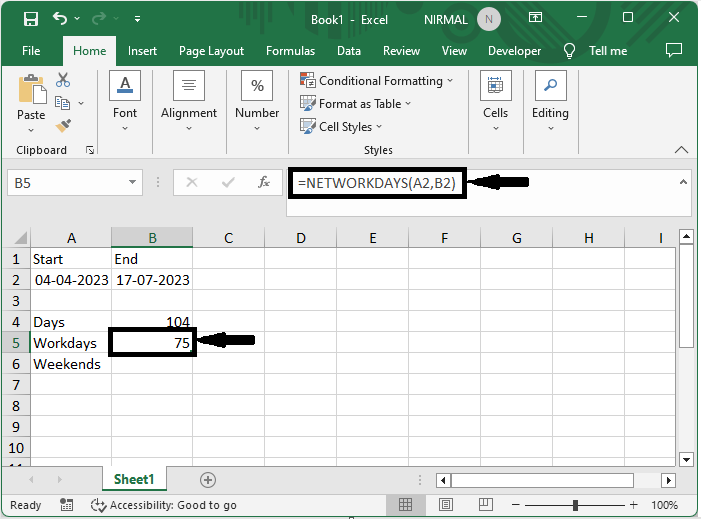Save the workbook with the floppy icon
Viewport: 701px width, 519px height.
(x=31, y=19)
